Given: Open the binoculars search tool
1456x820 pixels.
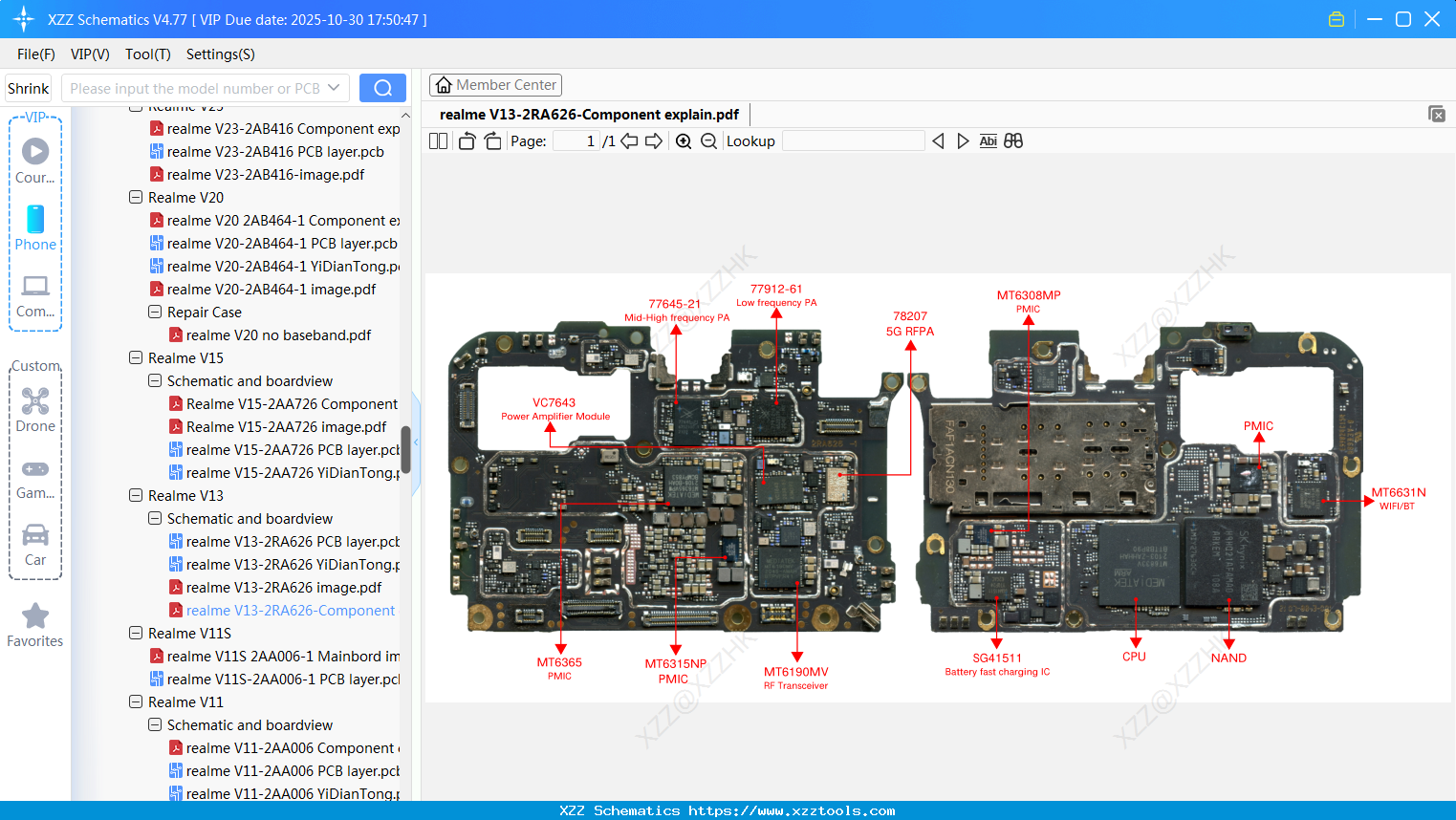Looking at the screenshot, I should (x=1013, y=140).
